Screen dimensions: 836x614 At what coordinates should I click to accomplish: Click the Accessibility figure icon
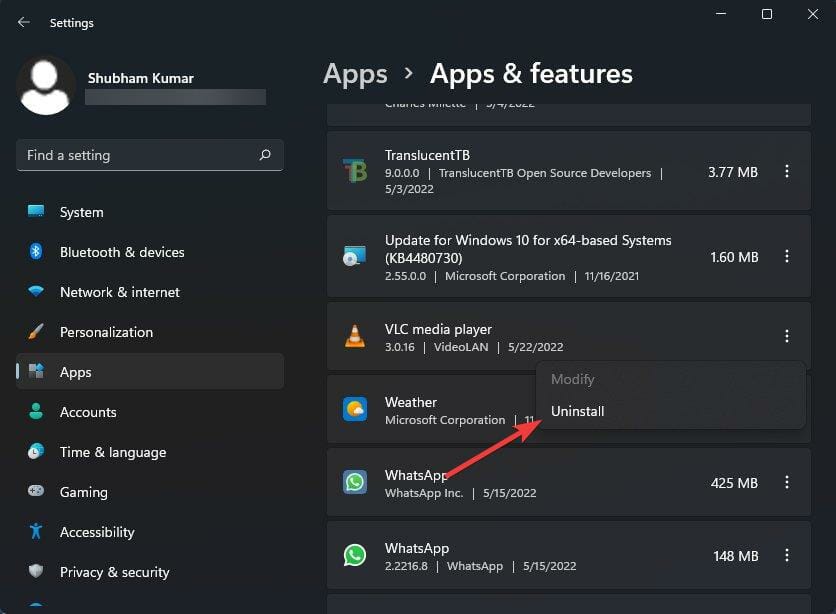[x=36, y=531]
